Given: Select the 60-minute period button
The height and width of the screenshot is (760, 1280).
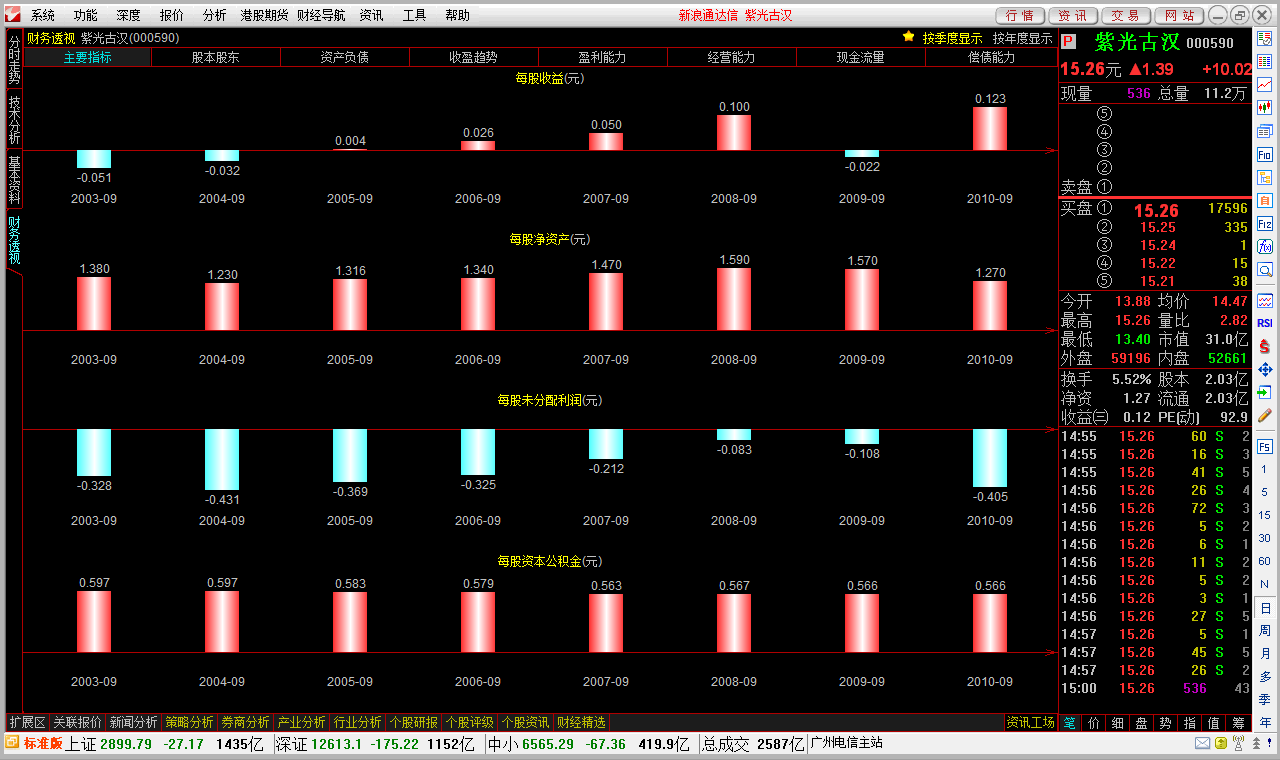Looking at the screenshot, I should (x=1265, y=561).
